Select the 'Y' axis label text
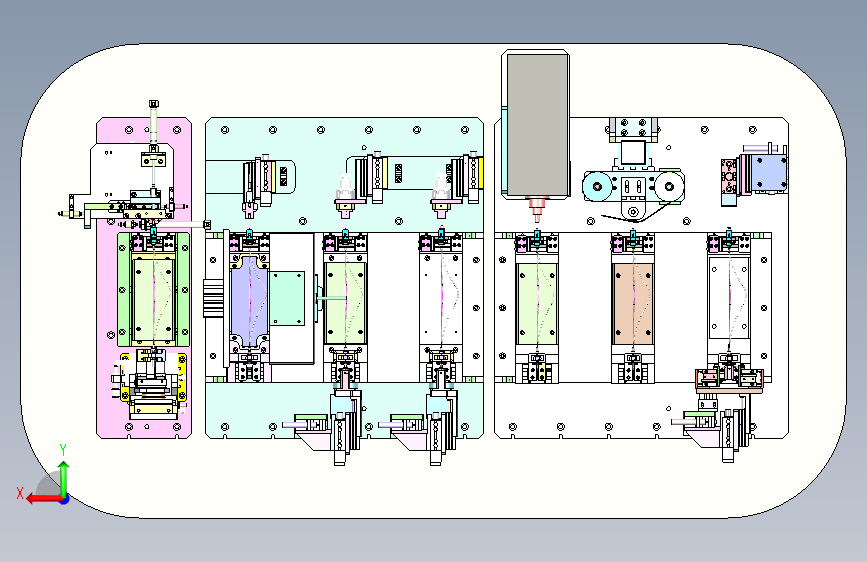867x562 pixels. [x=63, y=449]
